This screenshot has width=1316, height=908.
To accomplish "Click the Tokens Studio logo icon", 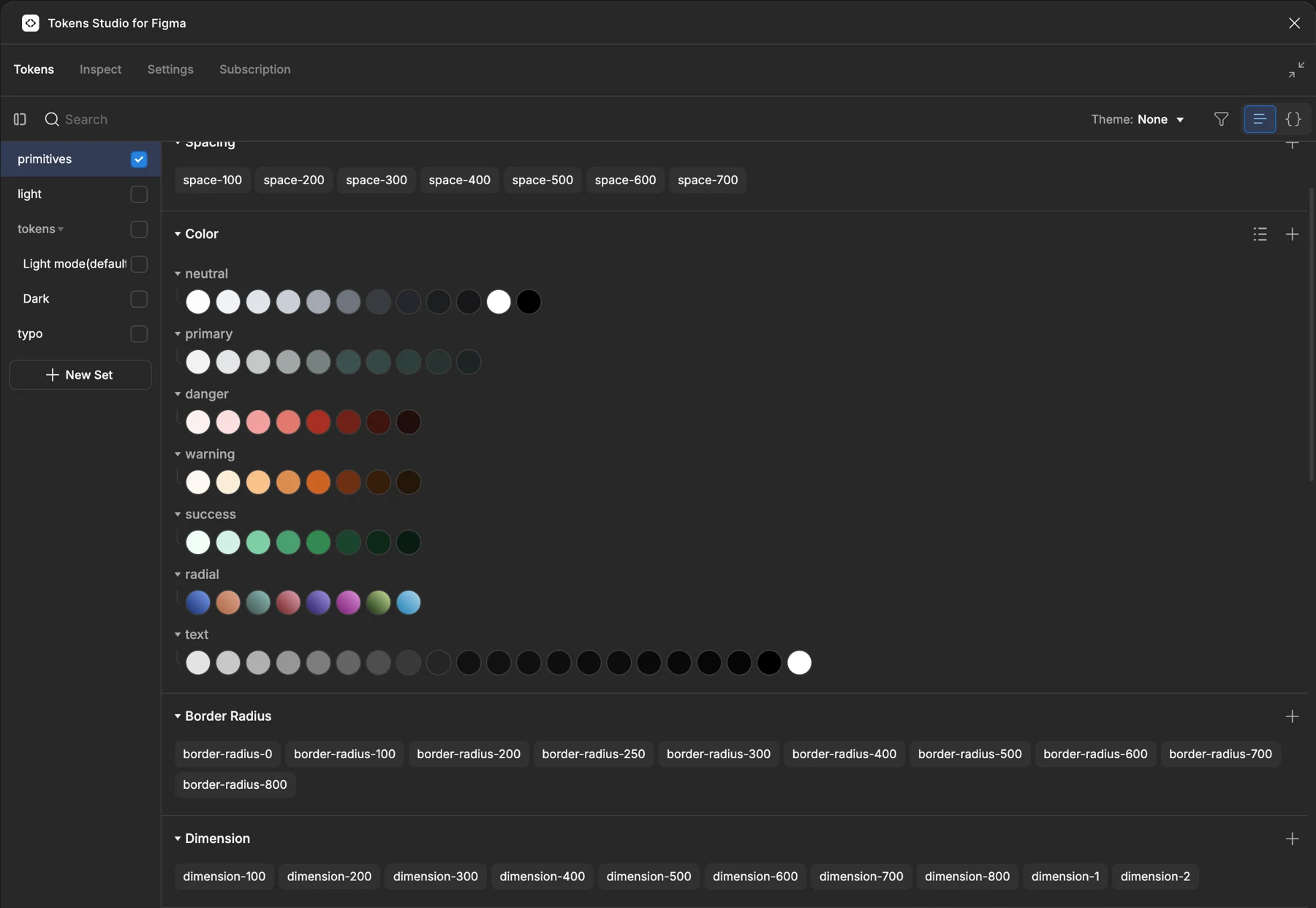I will point(30,23).
